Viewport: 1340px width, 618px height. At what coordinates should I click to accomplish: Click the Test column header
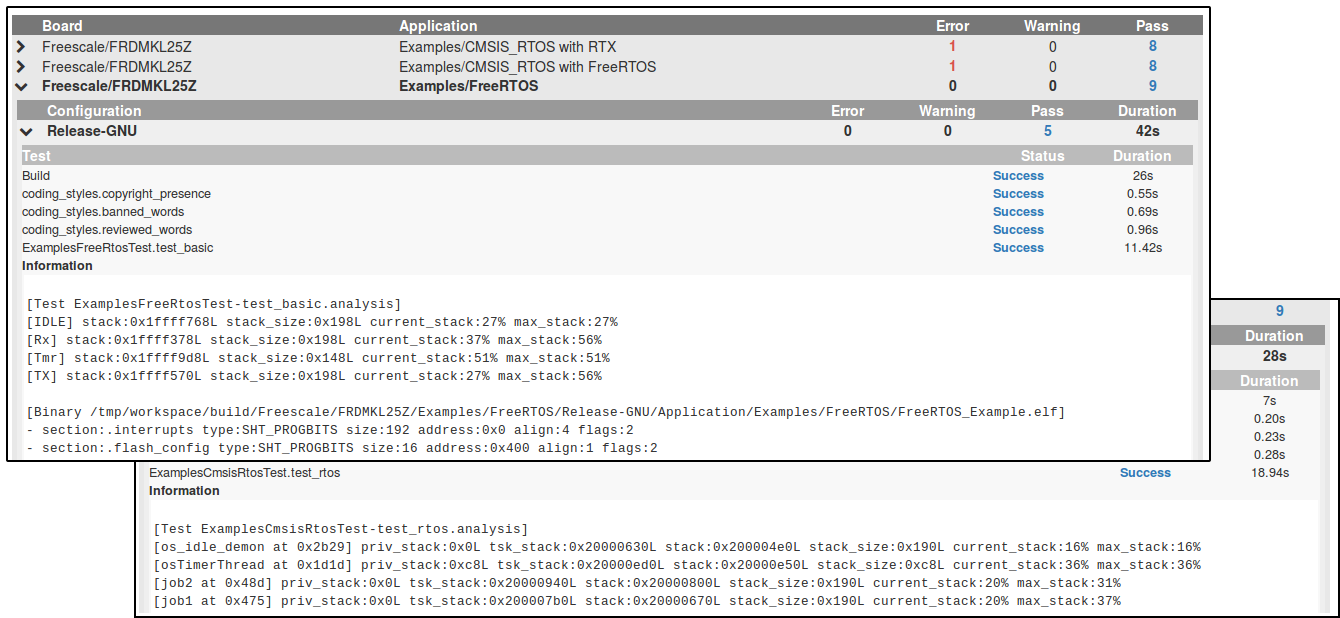[x=36, y=156]
